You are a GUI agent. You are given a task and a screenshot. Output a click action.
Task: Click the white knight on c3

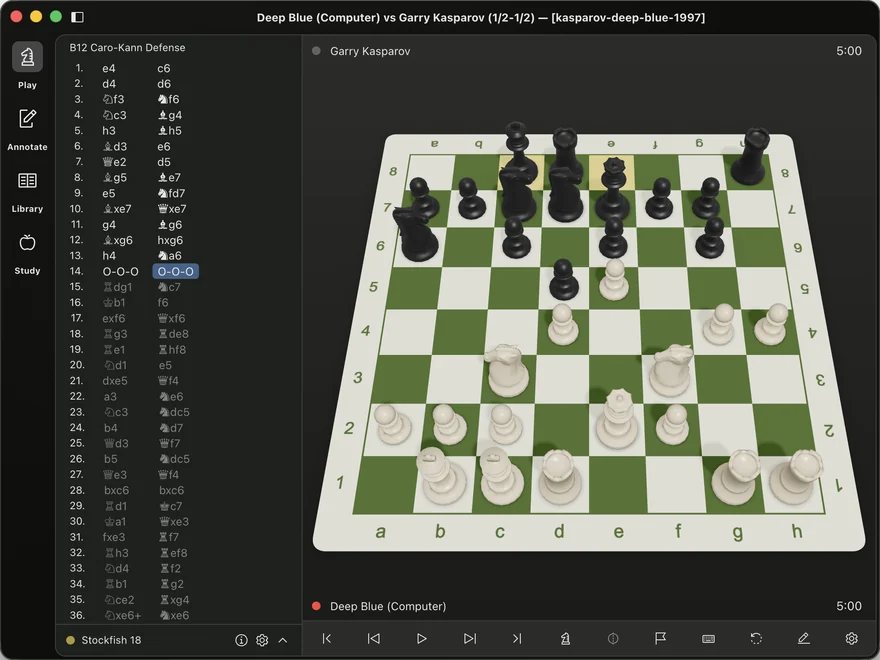click(x=506, y=370)
